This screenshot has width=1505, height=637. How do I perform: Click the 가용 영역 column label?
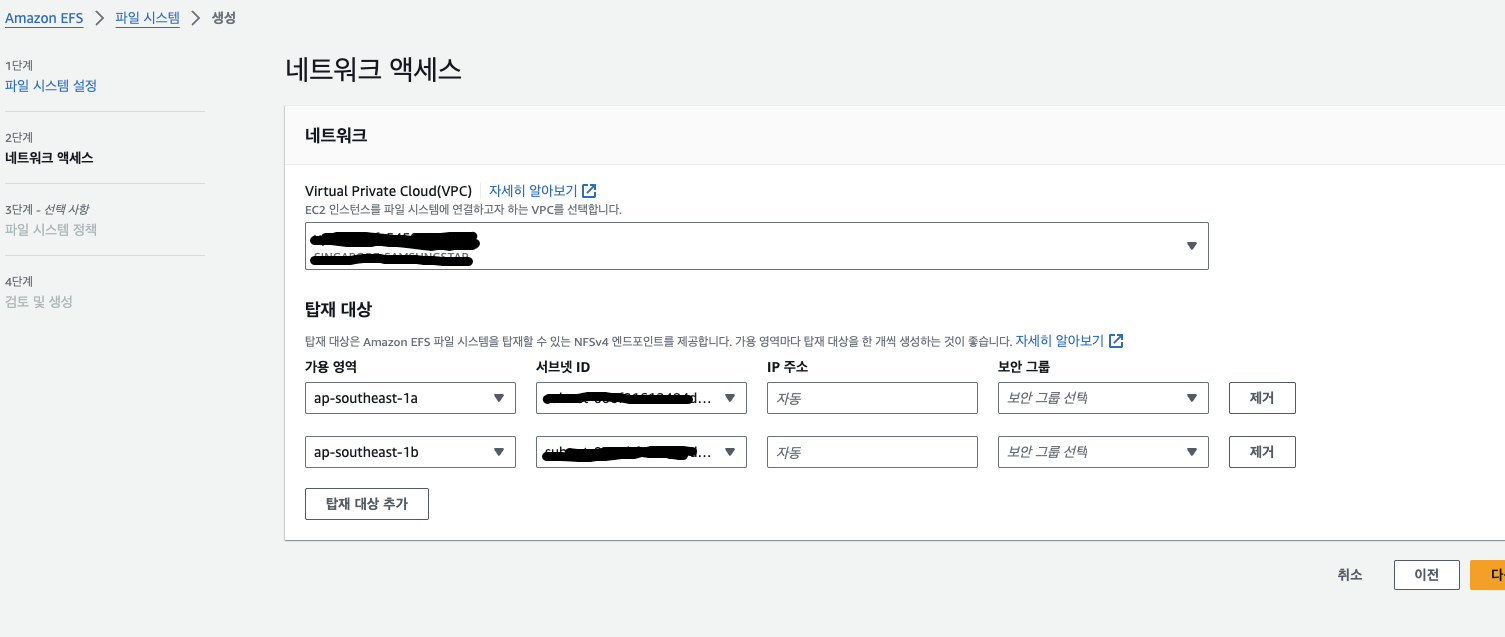pos(331,367)
